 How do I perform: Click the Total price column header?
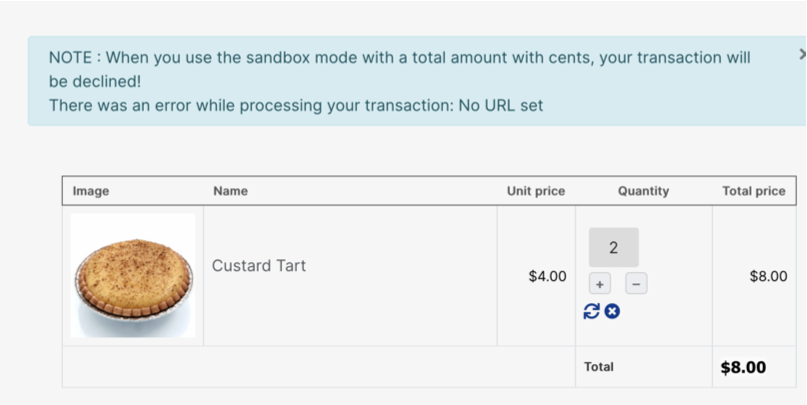point(753,191)
